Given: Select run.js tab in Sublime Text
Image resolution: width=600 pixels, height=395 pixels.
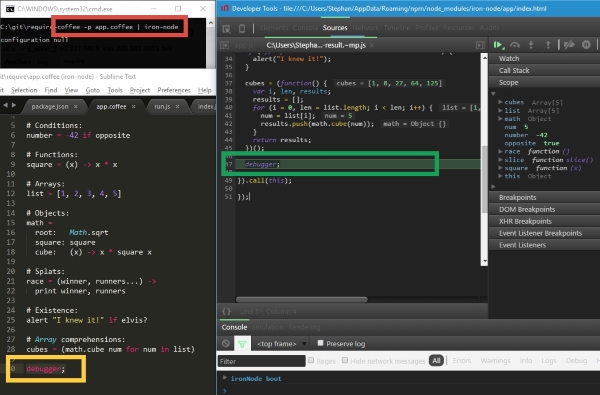Looking at the screenshot, I should tap(162, 106).
